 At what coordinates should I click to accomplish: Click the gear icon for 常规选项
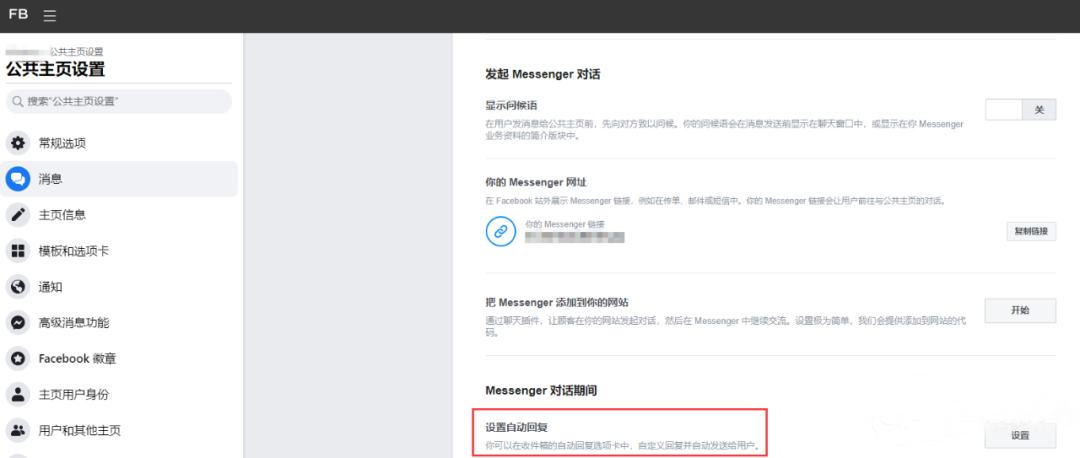[18, 143]
